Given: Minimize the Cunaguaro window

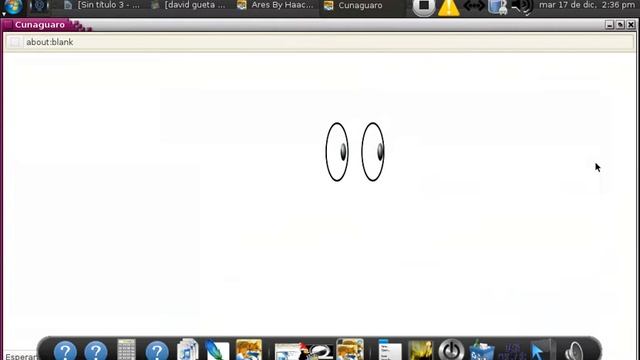Looking at the screenshot, I should tap(609, 25).
